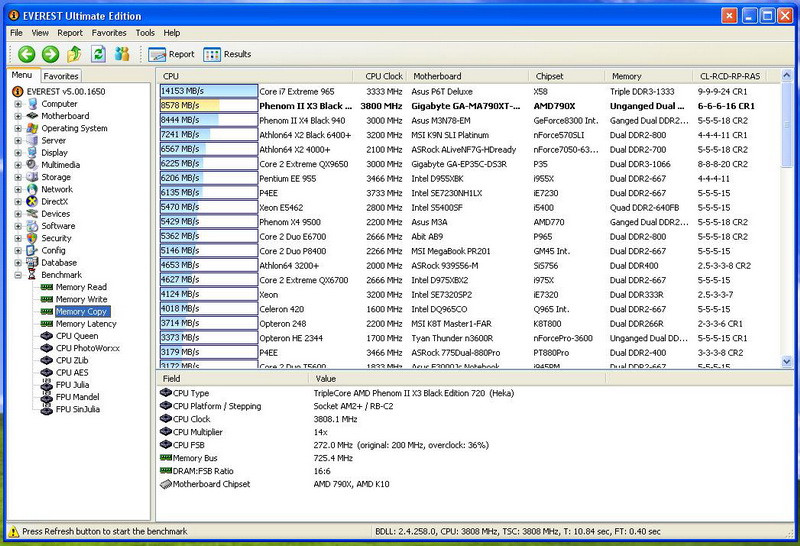Screen dimensions: 800x546
Task: Expand the Motherboard tree node
Action: [18, 116]
